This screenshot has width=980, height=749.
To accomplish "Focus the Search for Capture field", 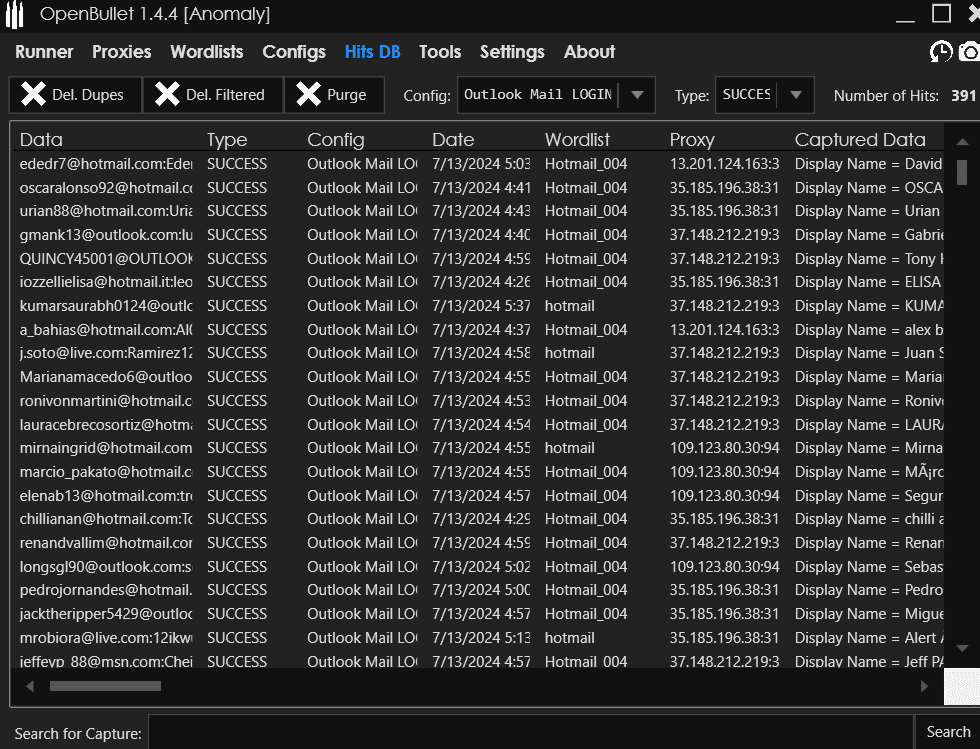I will click(x=530, y=732).
